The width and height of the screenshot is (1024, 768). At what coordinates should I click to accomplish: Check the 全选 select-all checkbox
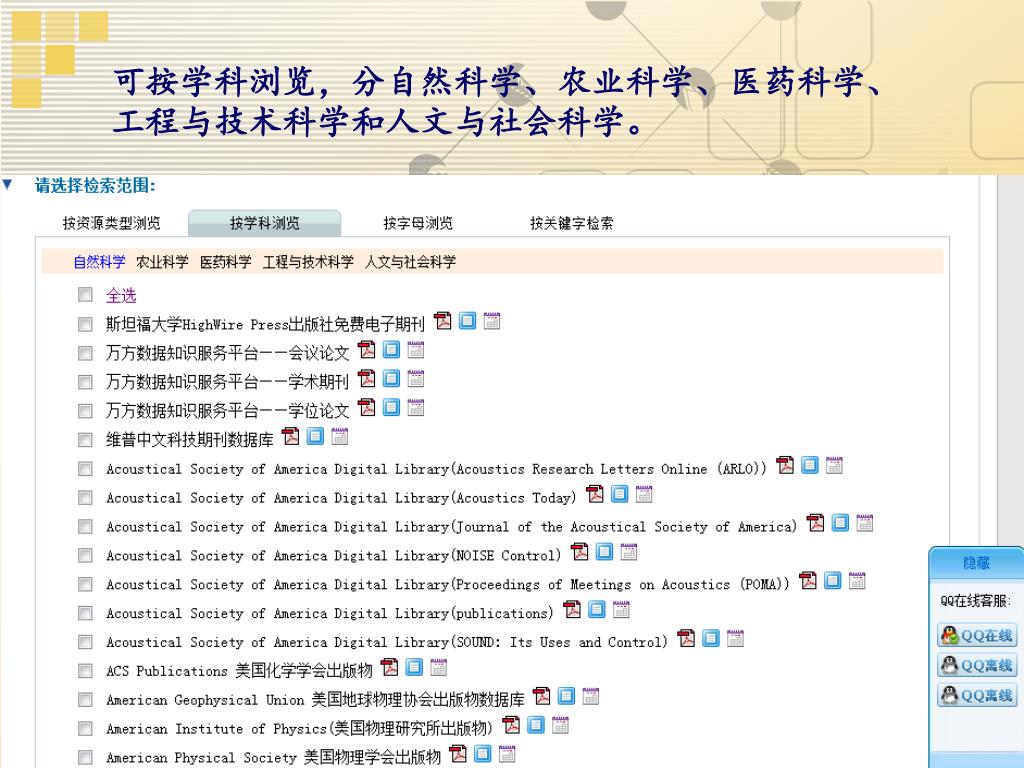point(86,295)
